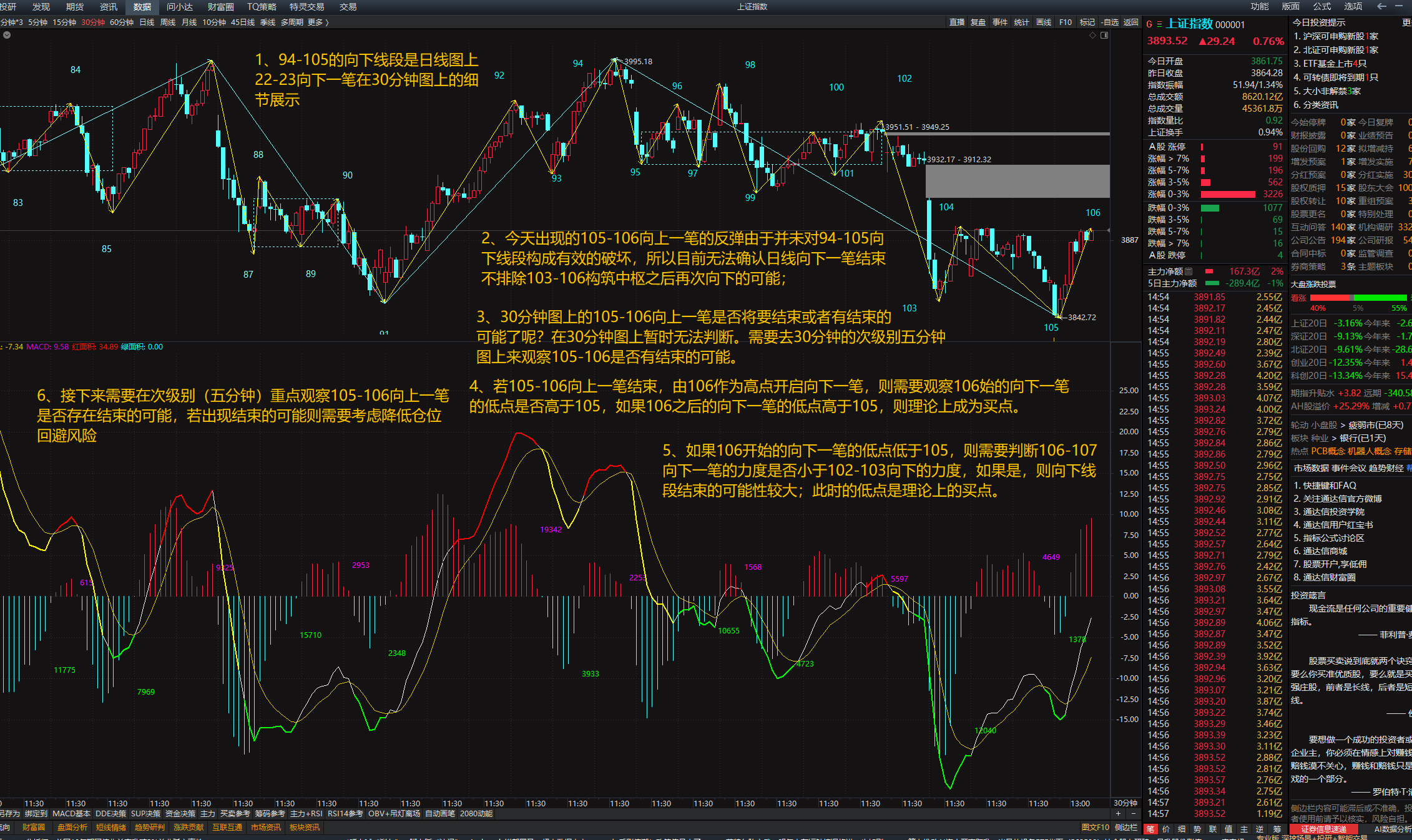Click the gray circle icon at chart top-left
Viewport: 1412px width, 840px height.
pos(7,35)
